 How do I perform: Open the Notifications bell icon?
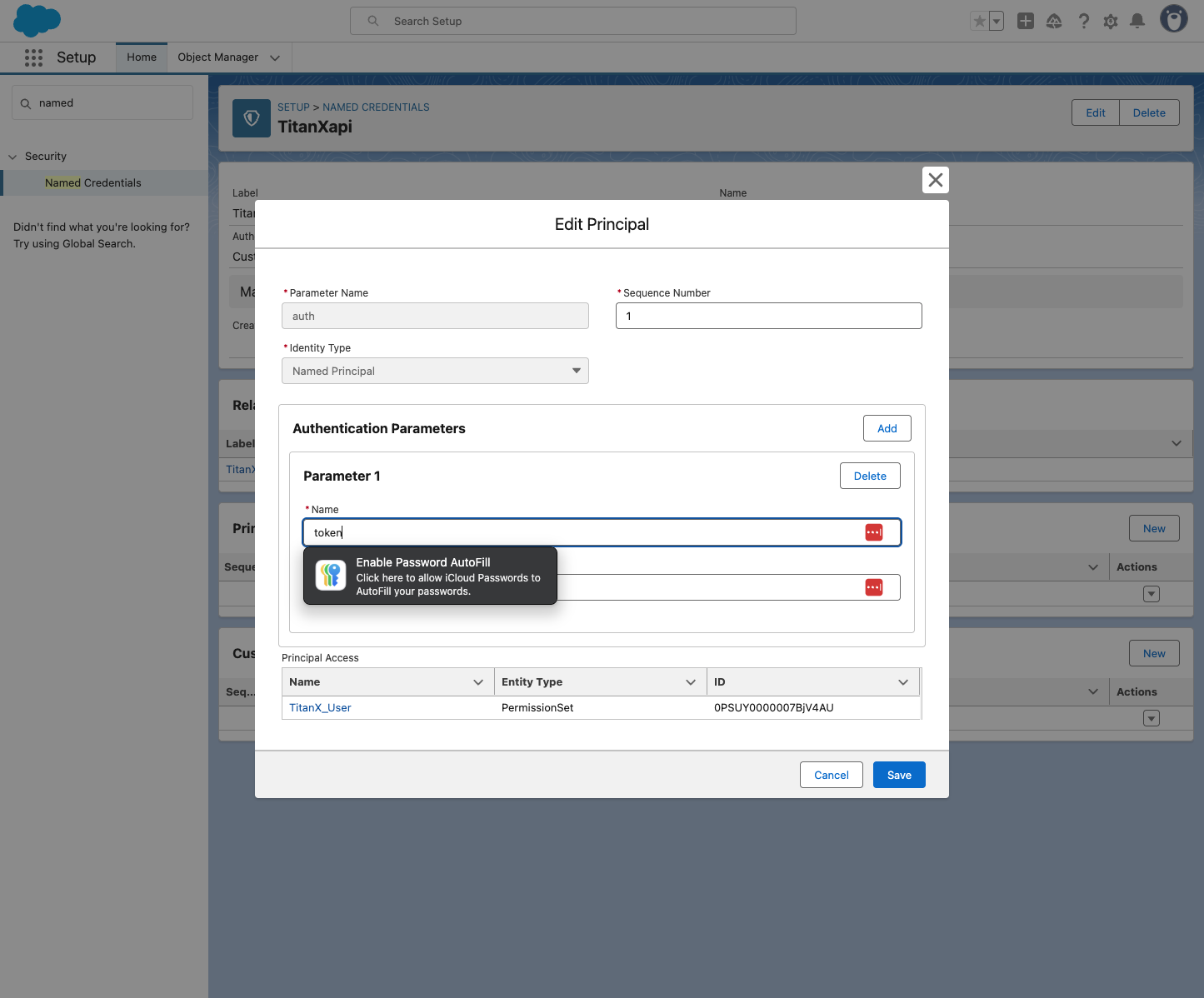click(1137, 21)
